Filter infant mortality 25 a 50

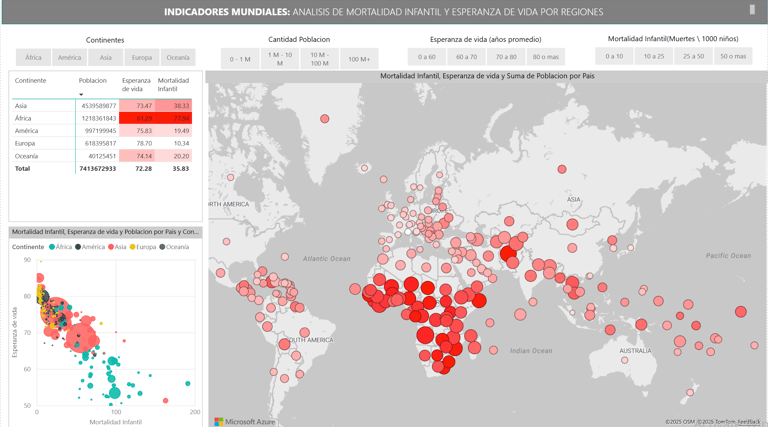coord(694,56)
